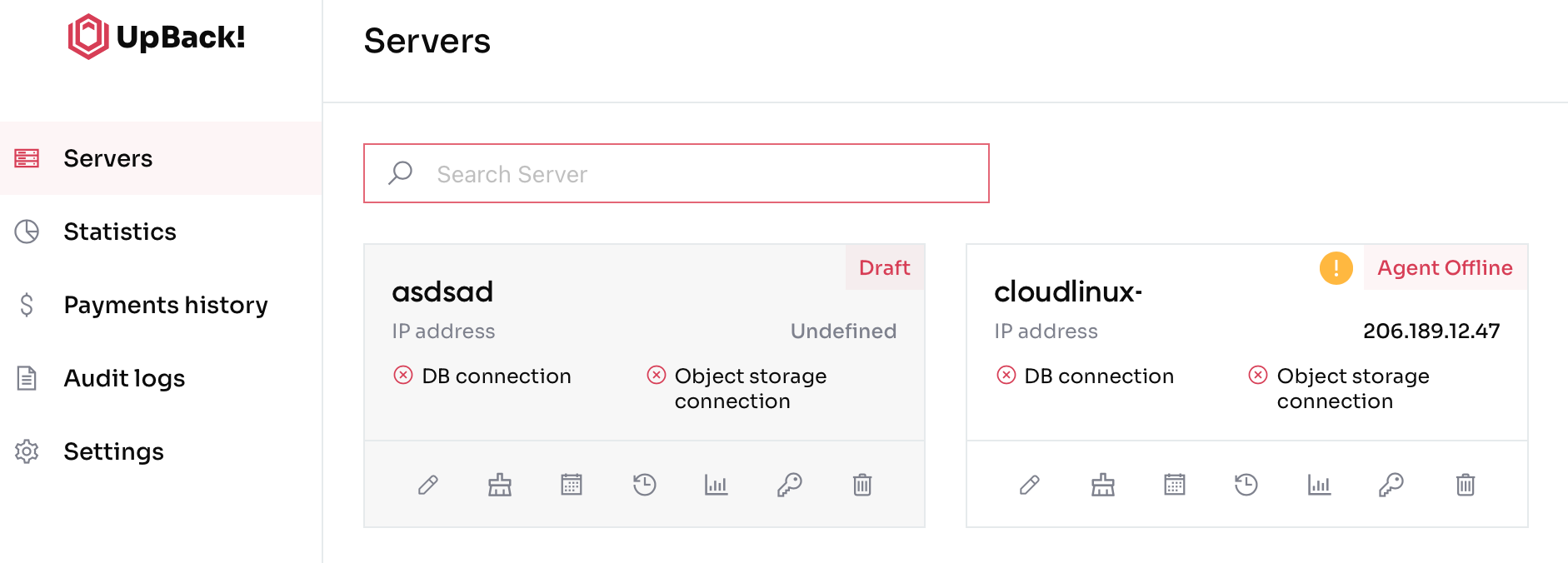
Task: Open bar chart icon on cloudlinux card
Action: click(x=1319, y=485)
